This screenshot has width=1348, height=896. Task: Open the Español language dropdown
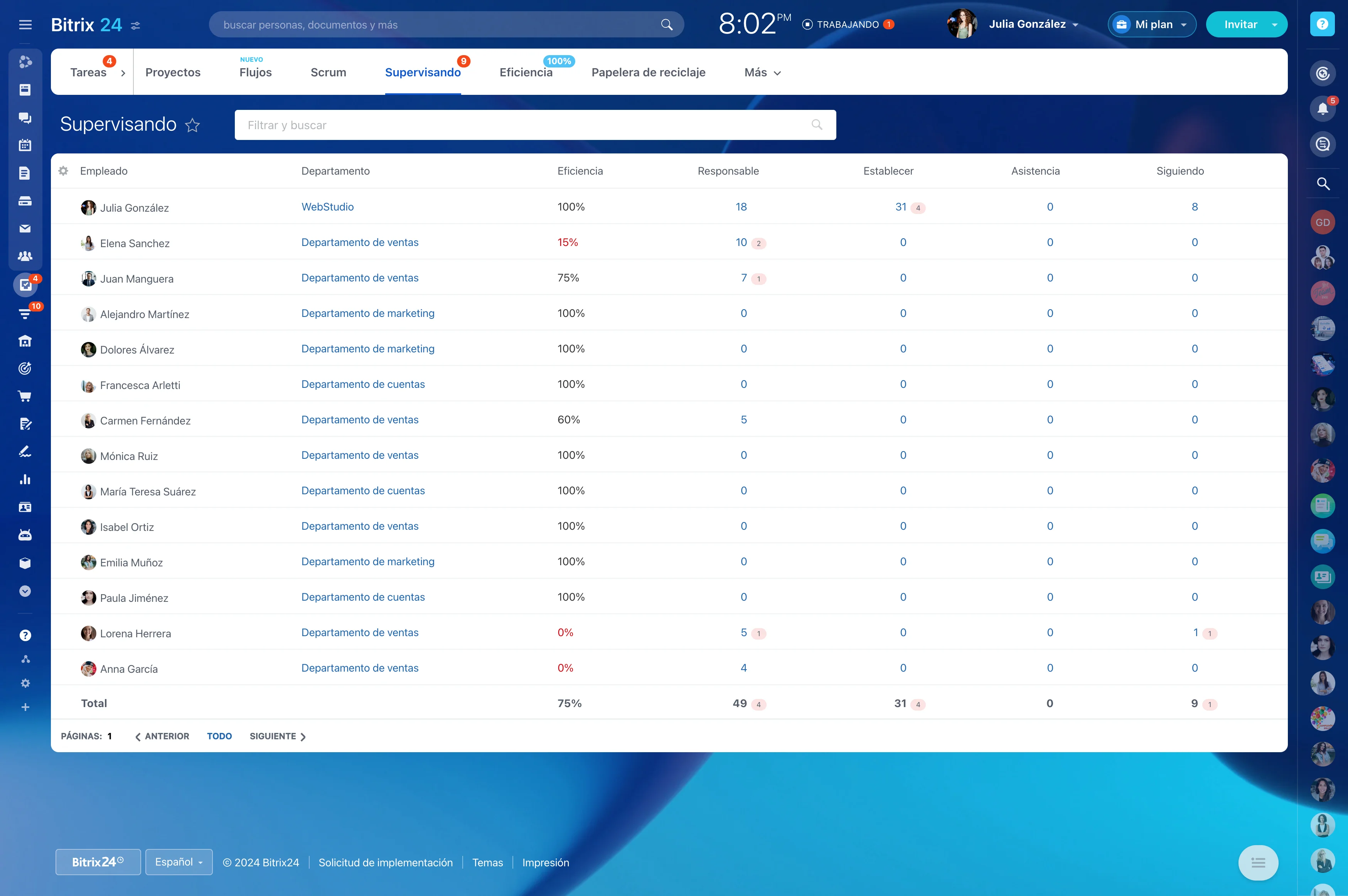click(x=179, y=862)
